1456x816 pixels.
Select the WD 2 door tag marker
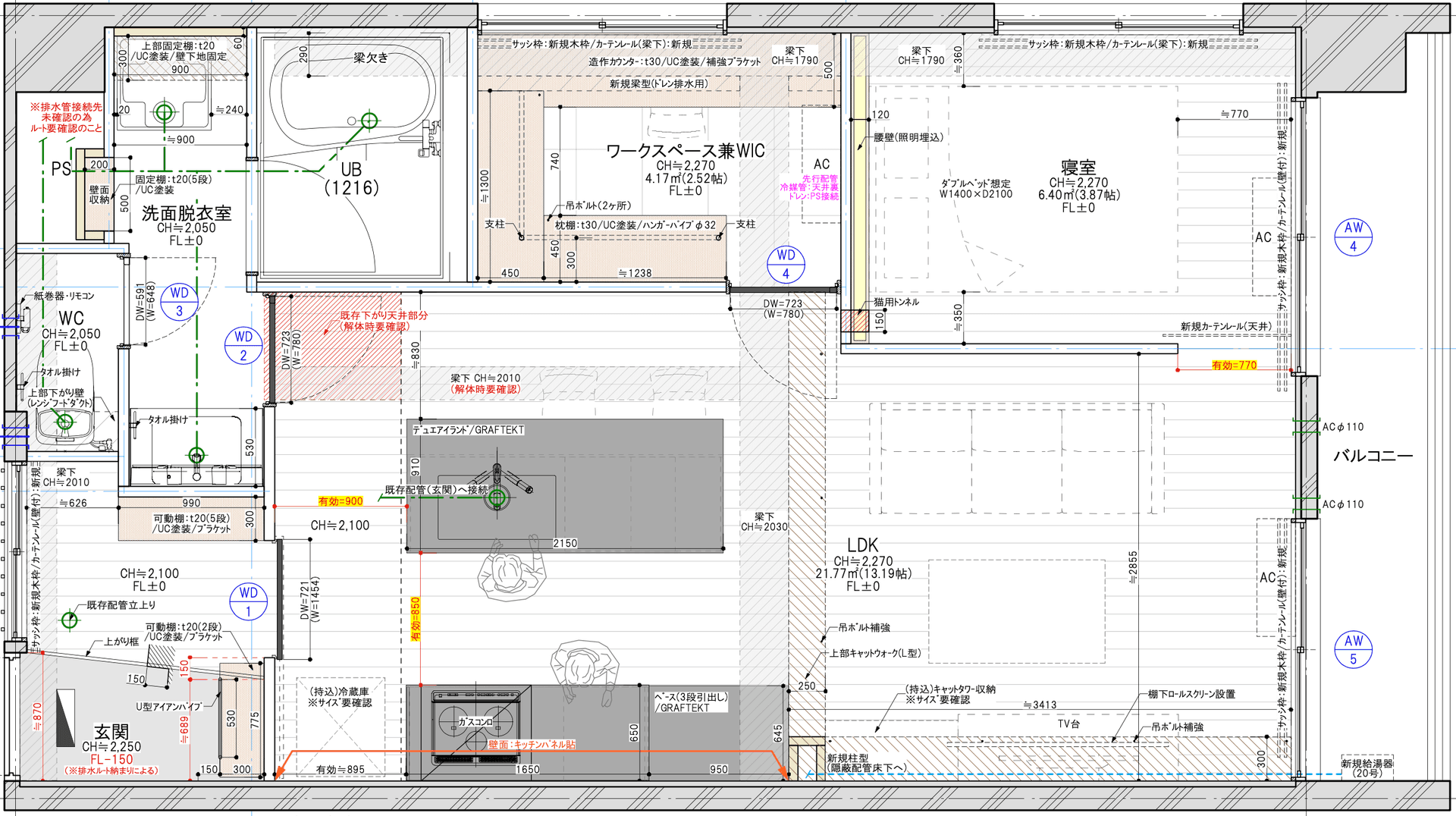(243, 346)
